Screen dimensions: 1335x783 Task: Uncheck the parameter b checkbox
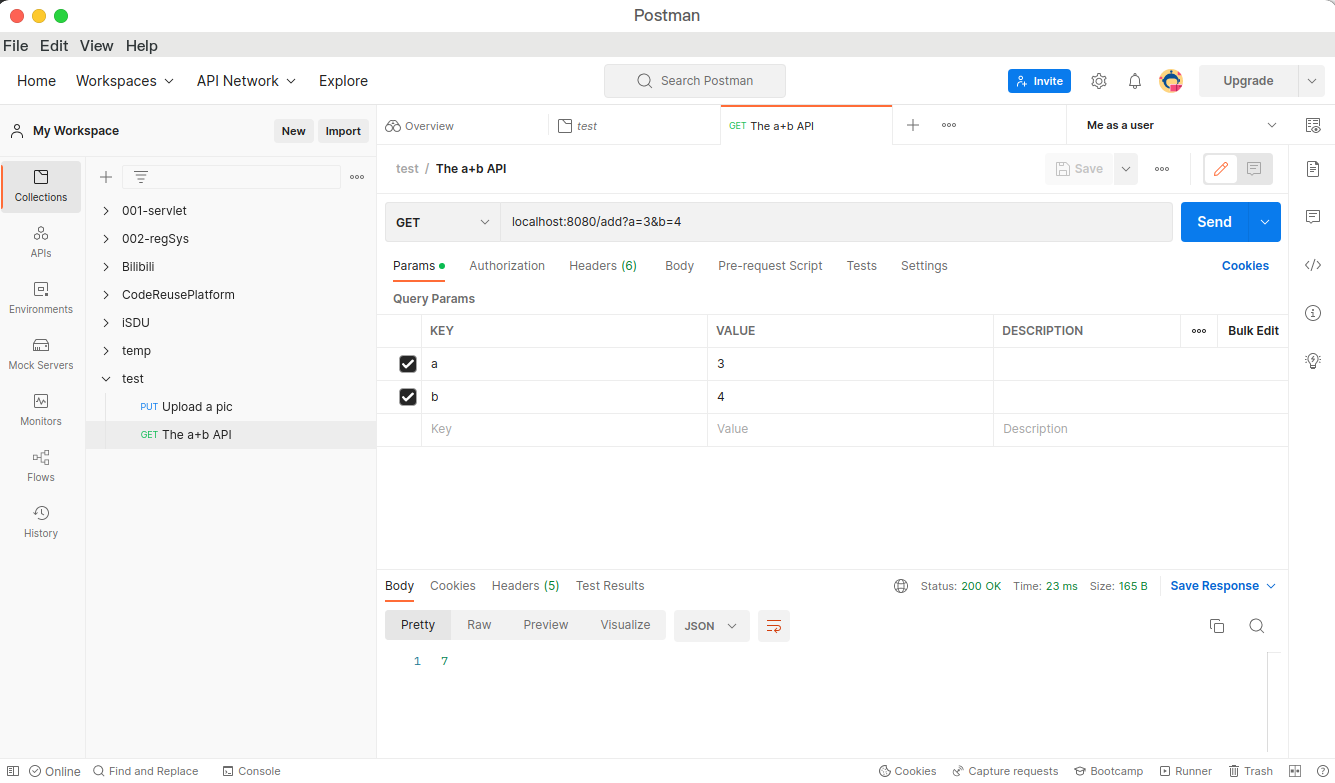tap(408, 397)
